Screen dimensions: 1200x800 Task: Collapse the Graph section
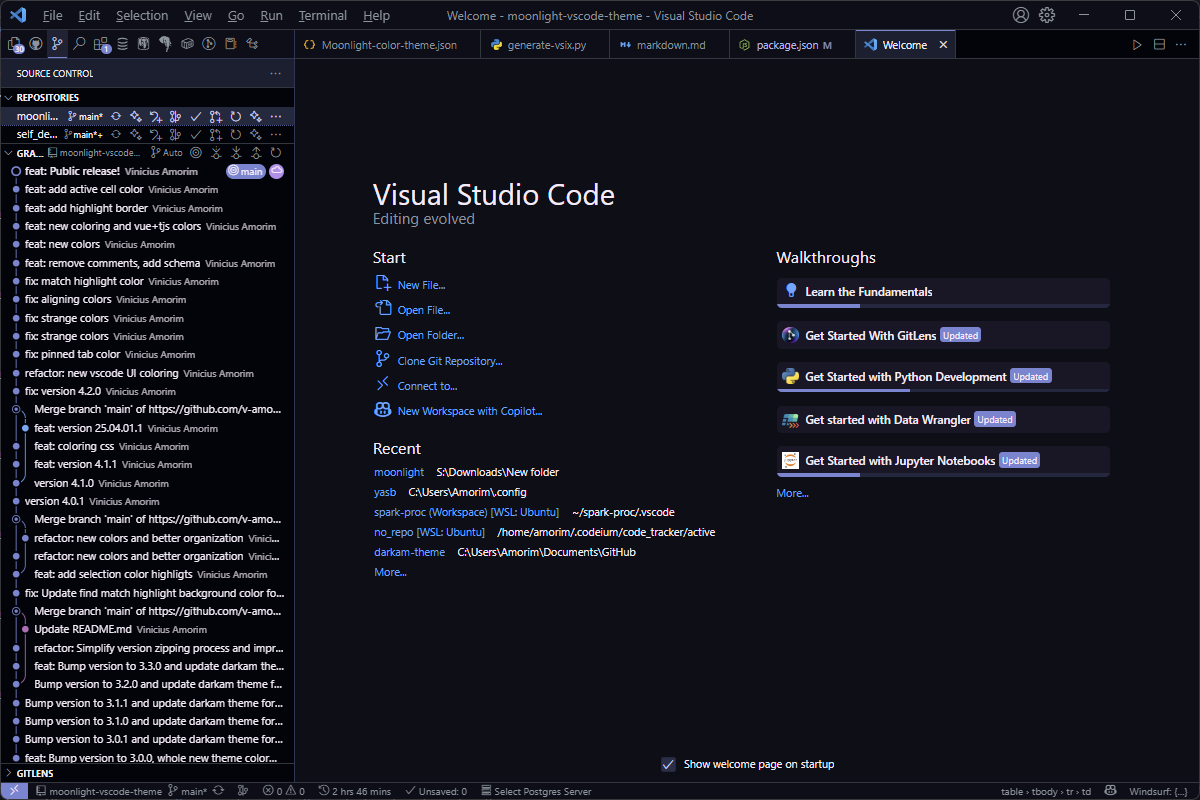click(8, 153)
